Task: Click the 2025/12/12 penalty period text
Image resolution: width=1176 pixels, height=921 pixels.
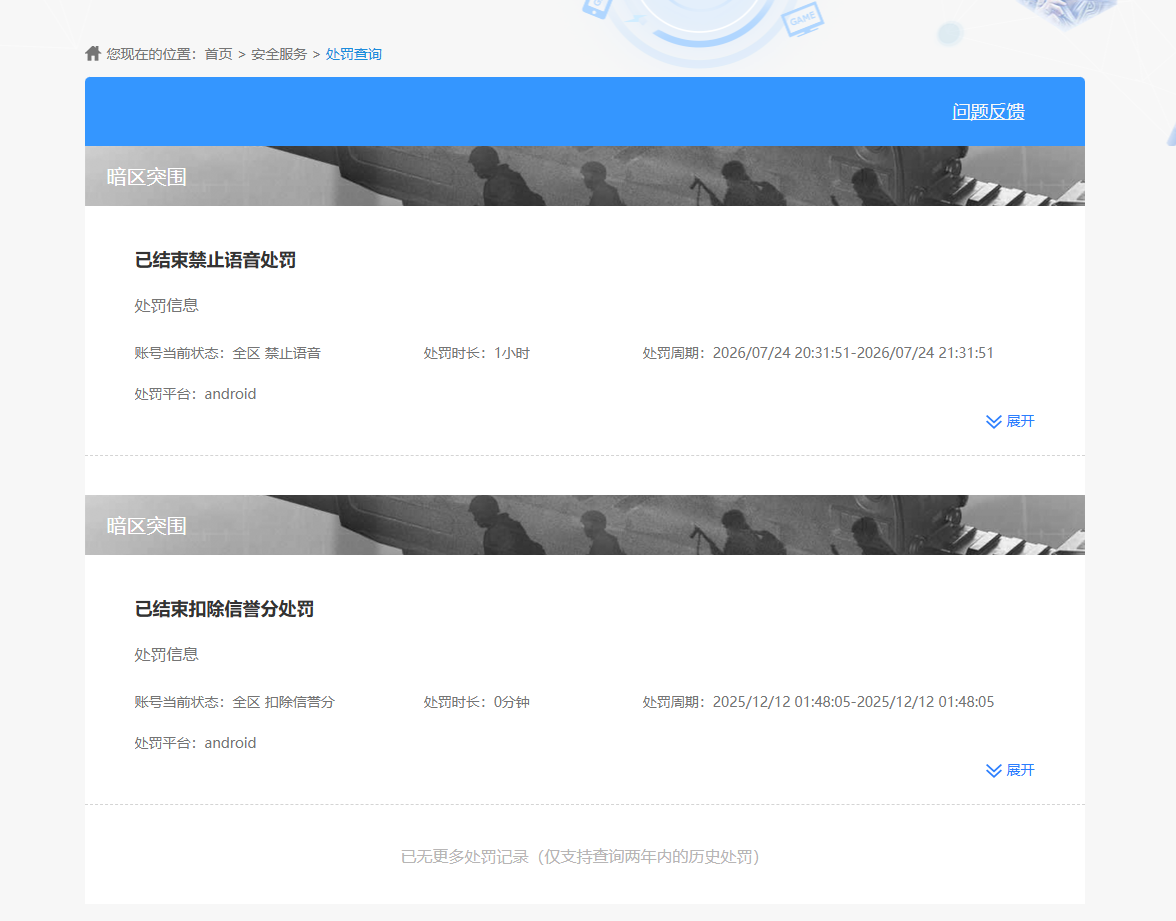Action: click(818, 702)
